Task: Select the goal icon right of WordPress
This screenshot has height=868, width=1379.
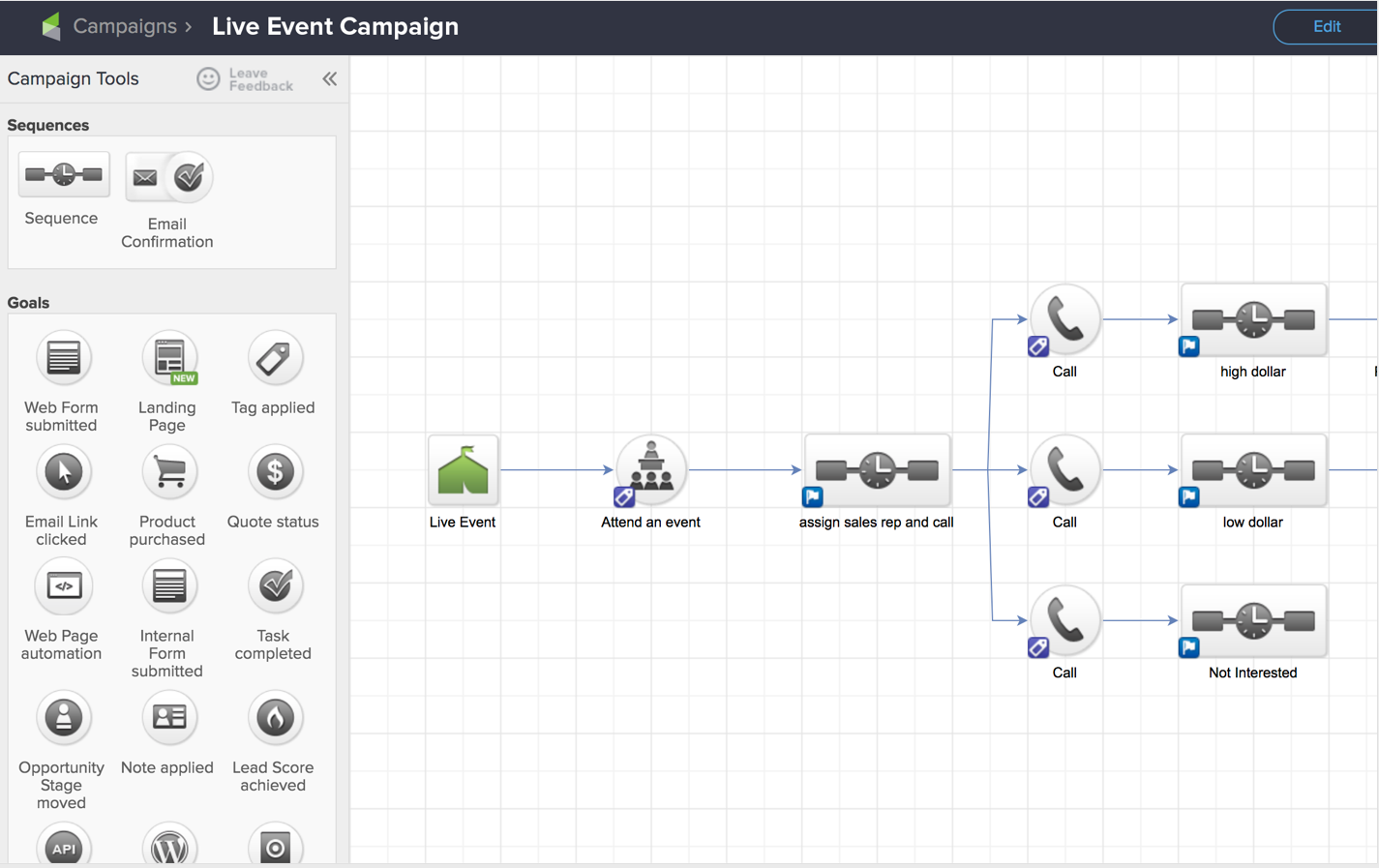Action: tap(275, 844)
